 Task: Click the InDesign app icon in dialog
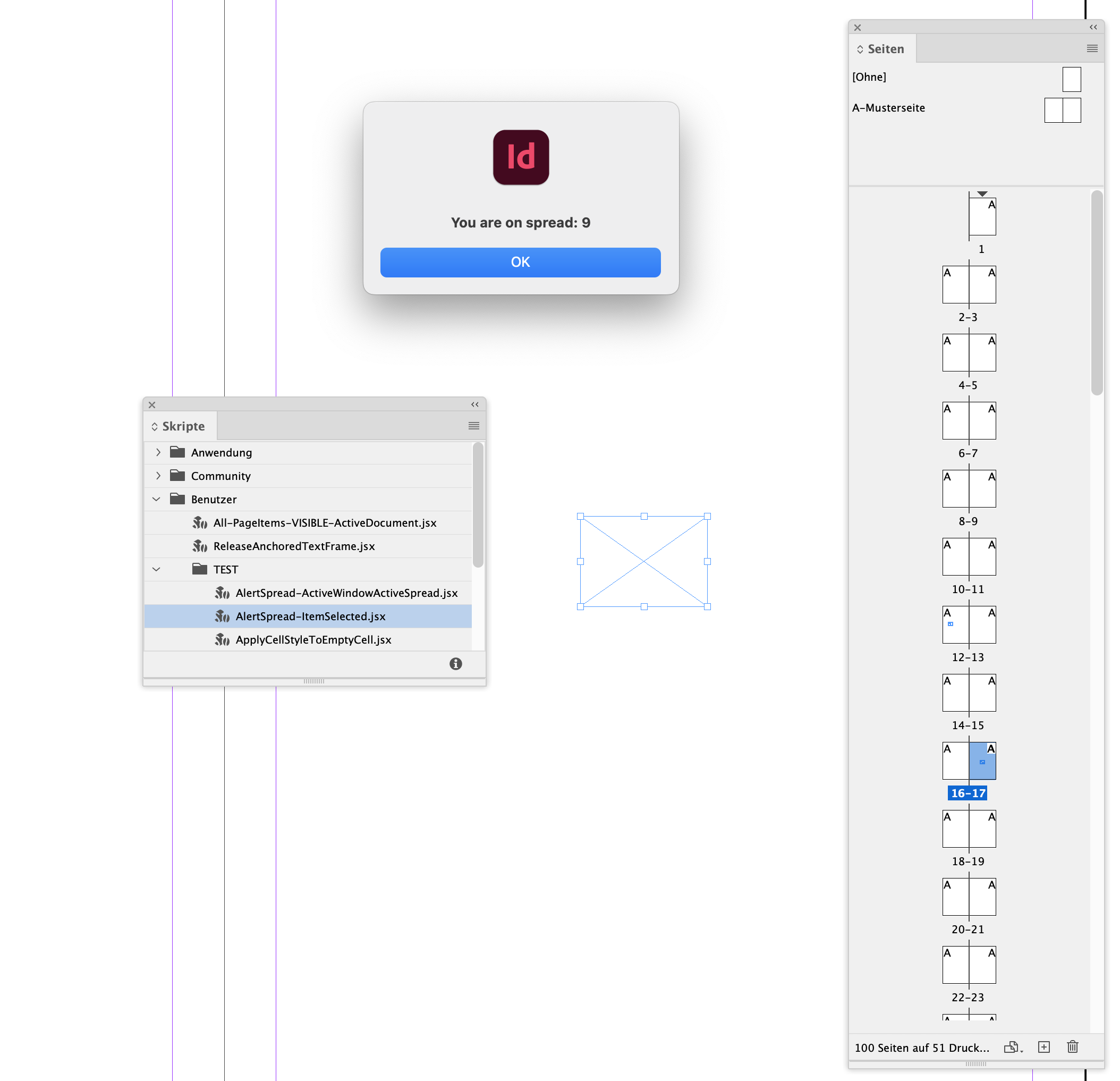click(x=520, y=157)
